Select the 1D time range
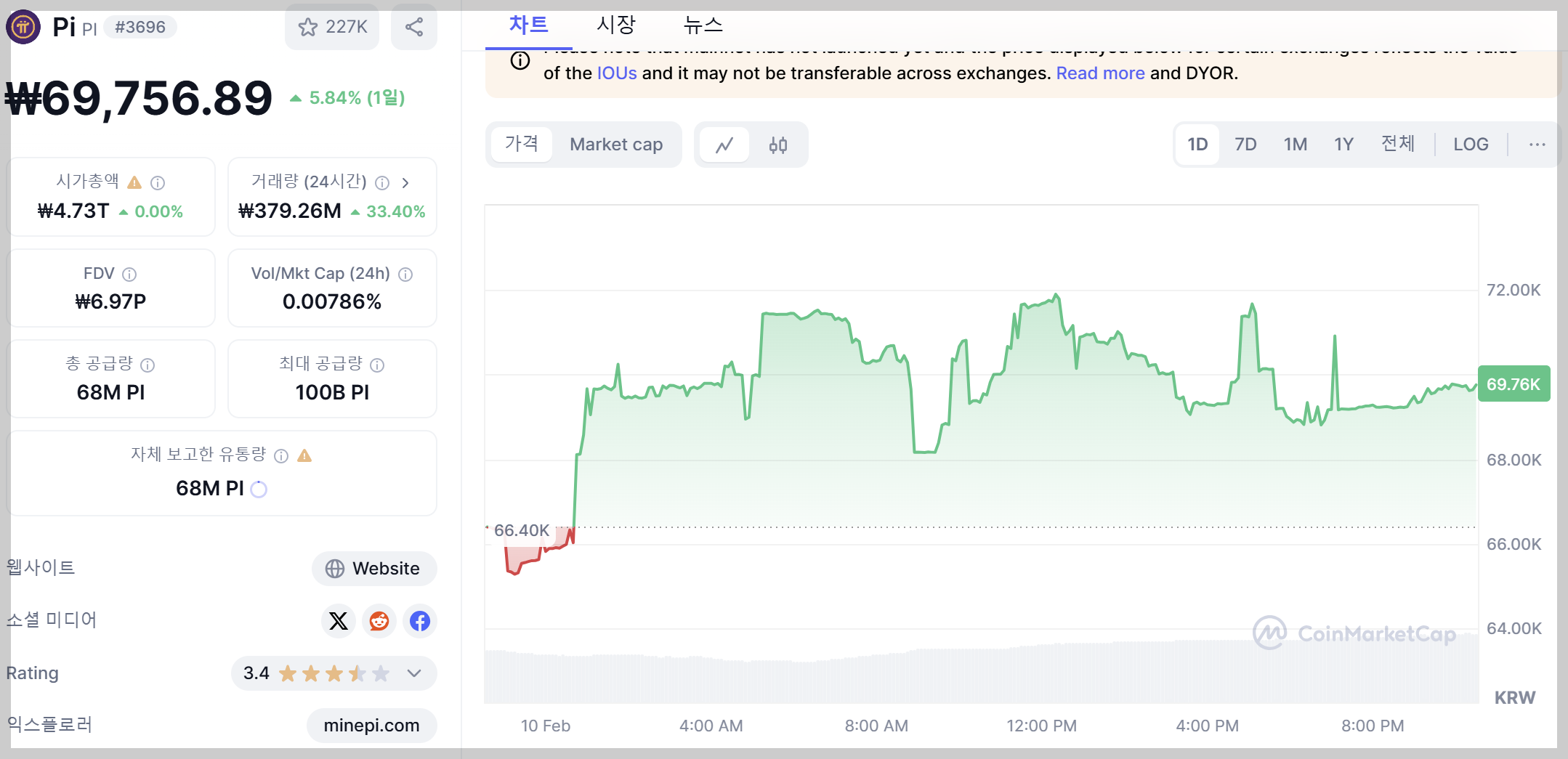 coord(1197,145)
